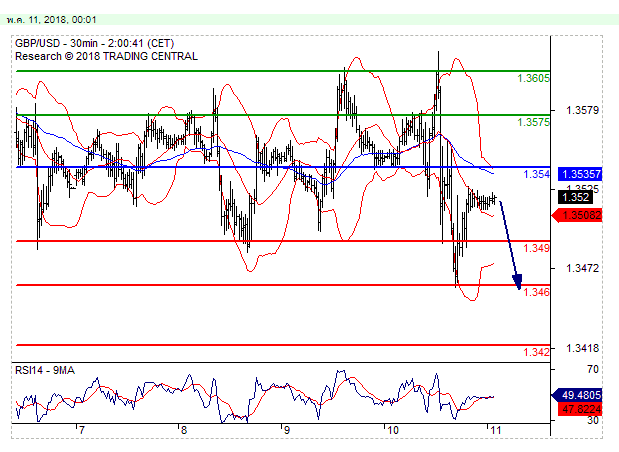Select the black current price tag 1.352
This screenshot has width=619, height=452.
click(x=575, y=197)
